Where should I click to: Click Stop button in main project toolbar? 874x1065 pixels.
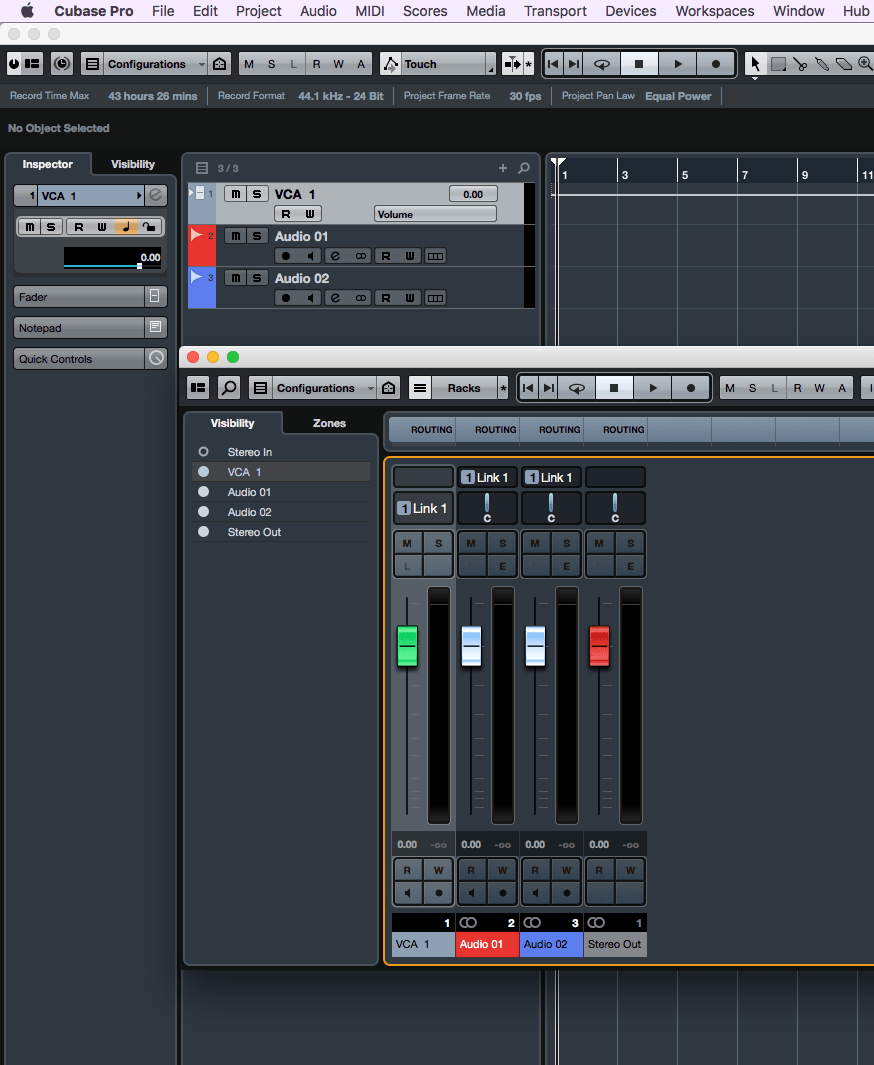(x=639, y=64)
